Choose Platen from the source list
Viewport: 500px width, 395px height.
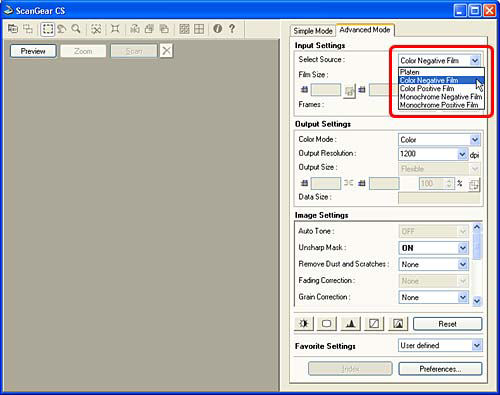(441, 72)
